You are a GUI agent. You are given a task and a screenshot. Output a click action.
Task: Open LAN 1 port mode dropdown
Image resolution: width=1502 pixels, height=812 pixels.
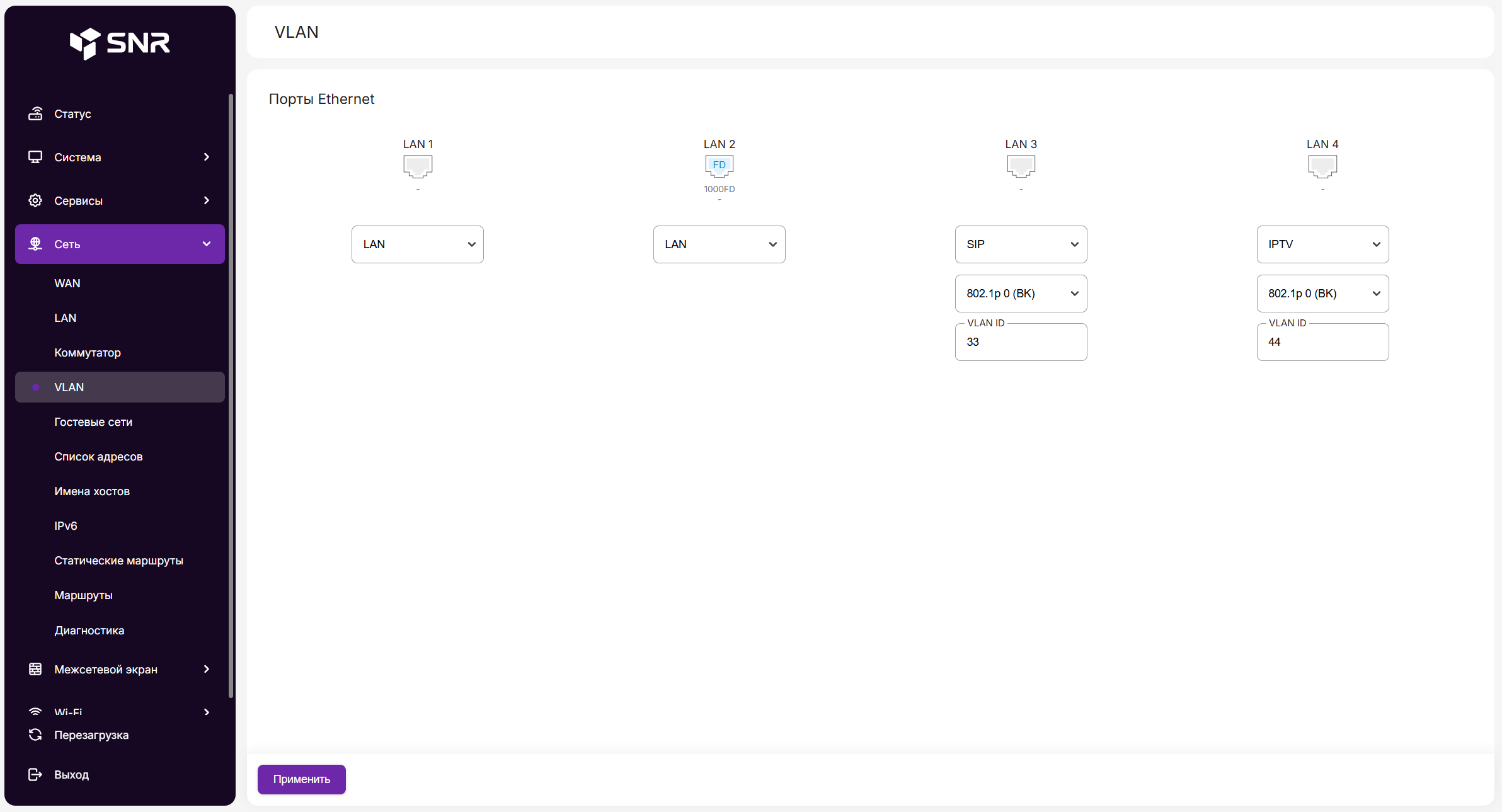click(x=417, y=244)
